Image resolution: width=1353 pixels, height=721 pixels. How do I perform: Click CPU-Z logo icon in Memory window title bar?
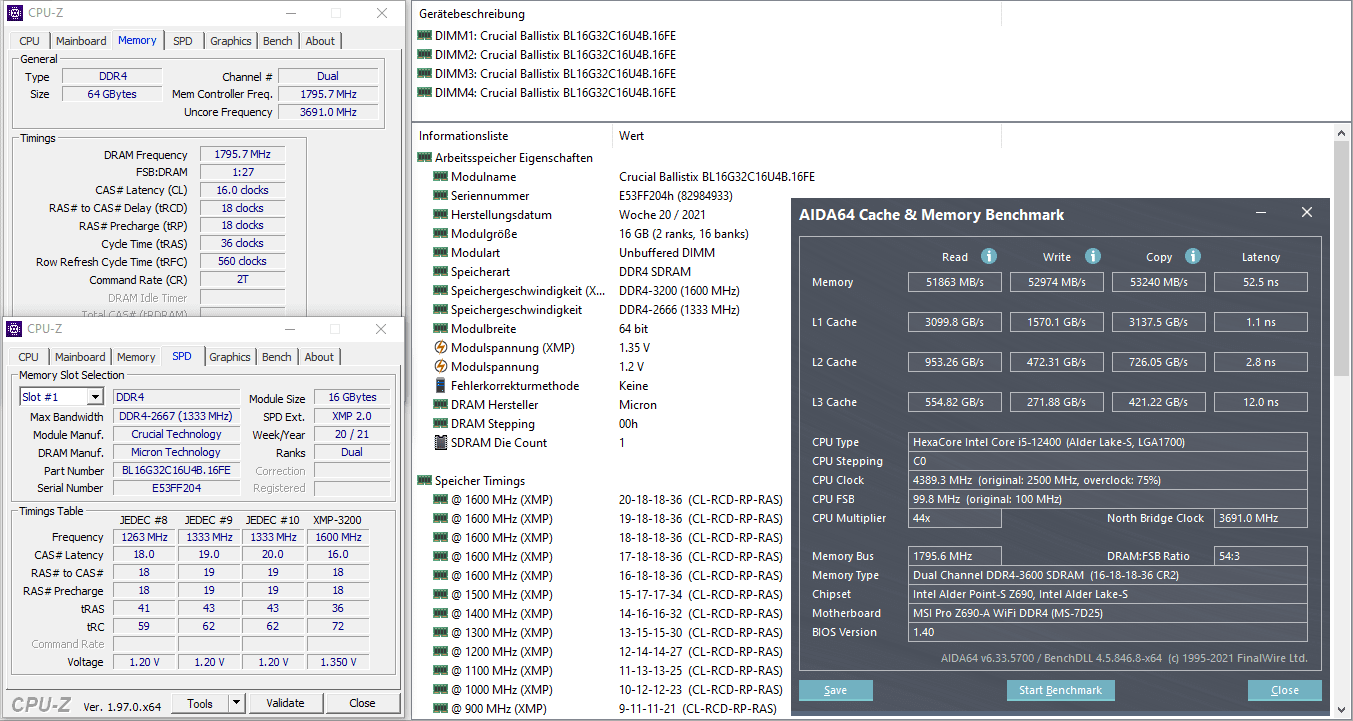pyautogui.click(x=16, y=13)
